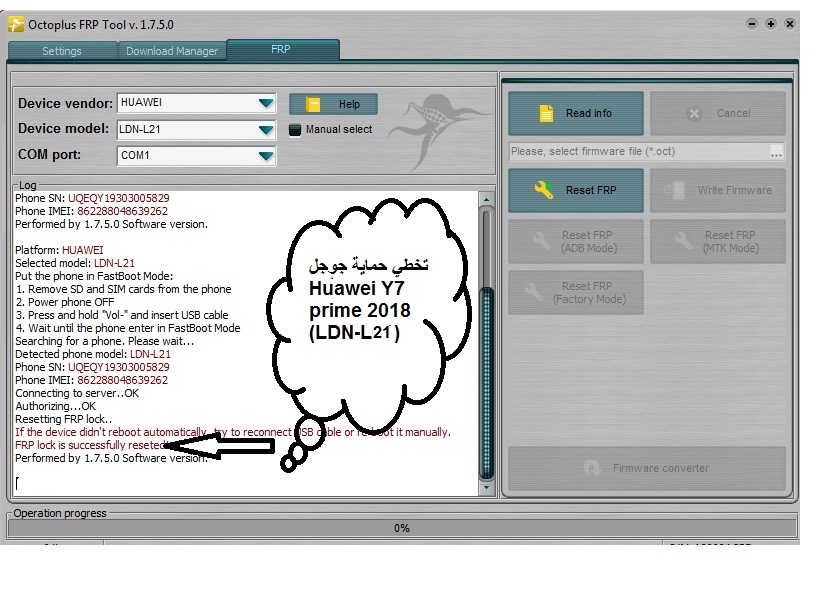816x614 pixels.
Task: Click the Operation progress bar at 0%
Action: (x=402, y=528)
